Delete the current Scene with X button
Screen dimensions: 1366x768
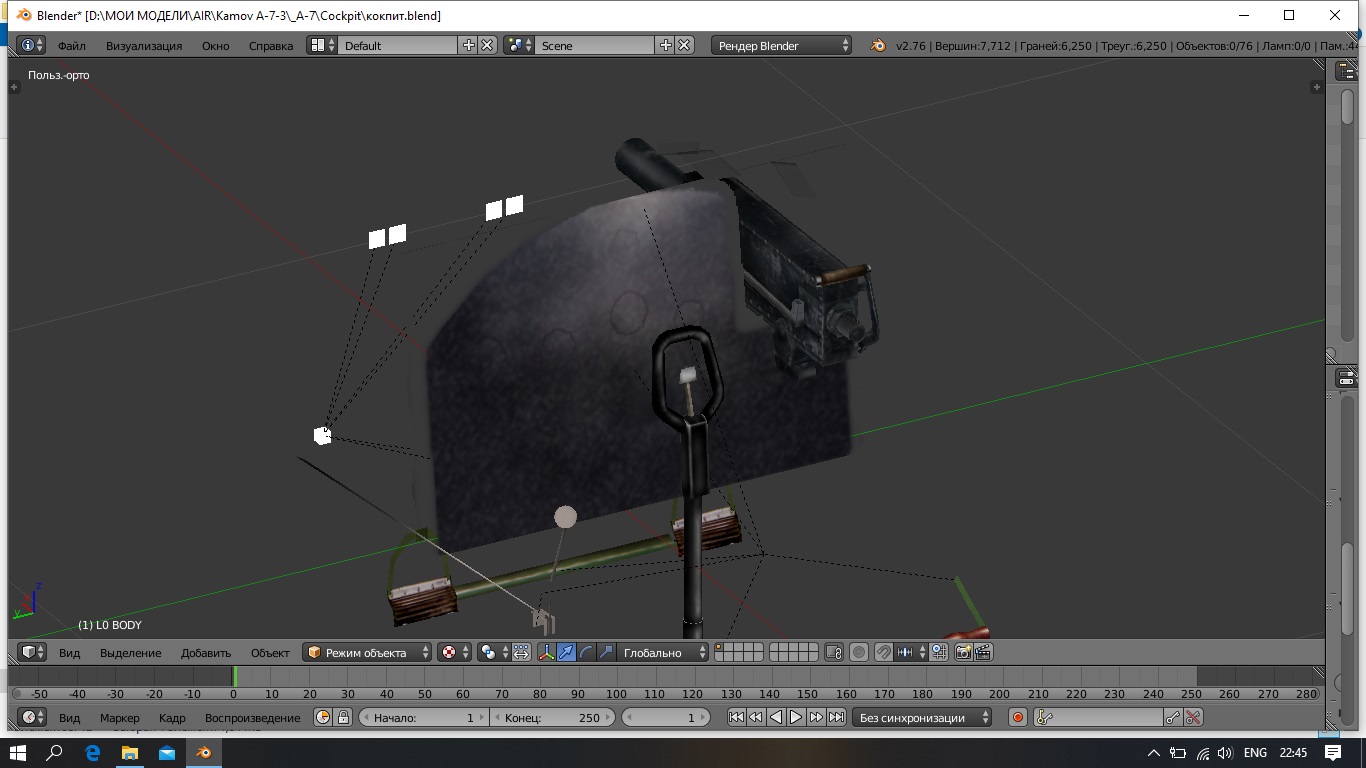[684, 45]
